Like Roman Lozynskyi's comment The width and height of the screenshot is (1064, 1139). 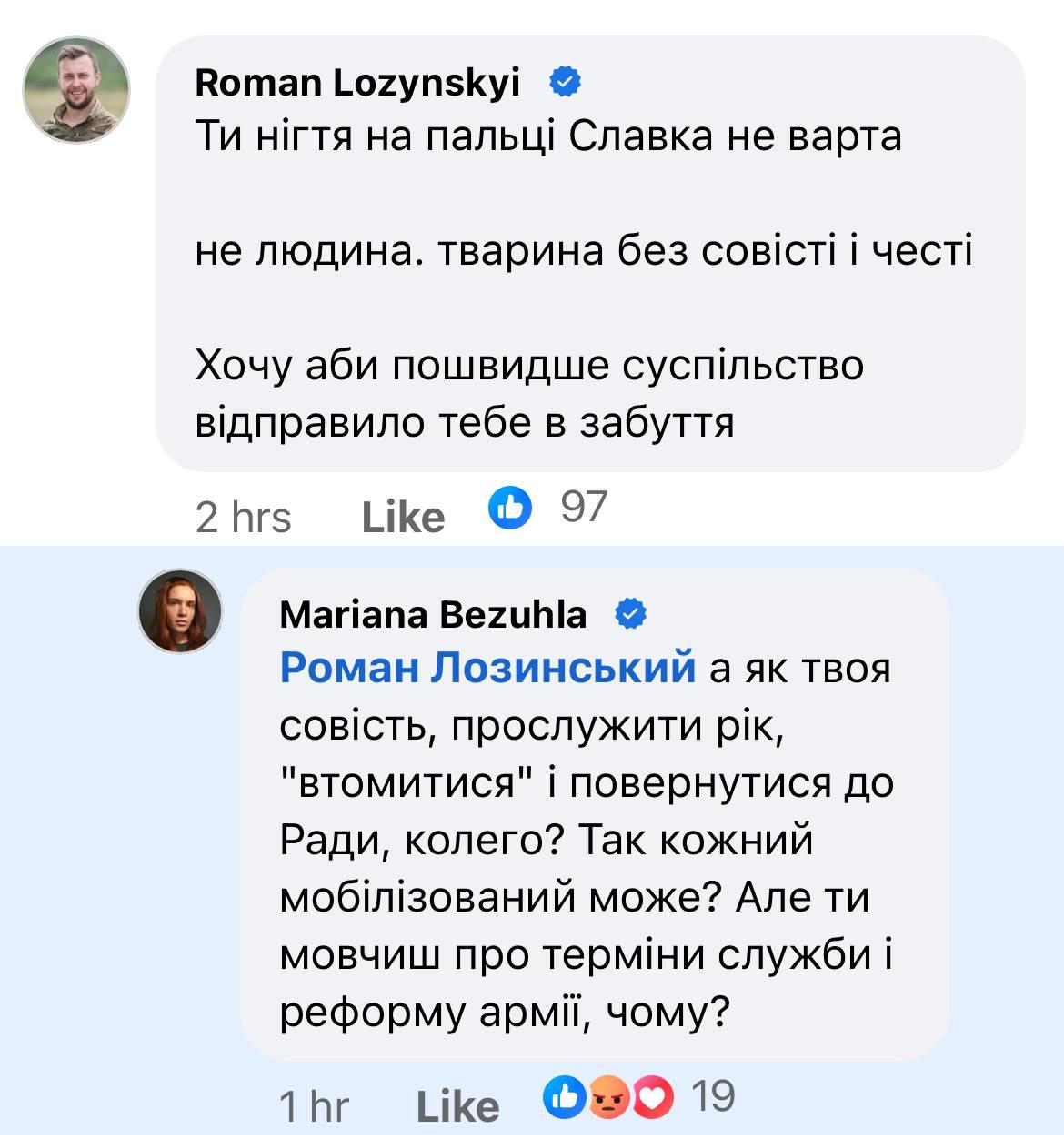click(x=403, y=518)
